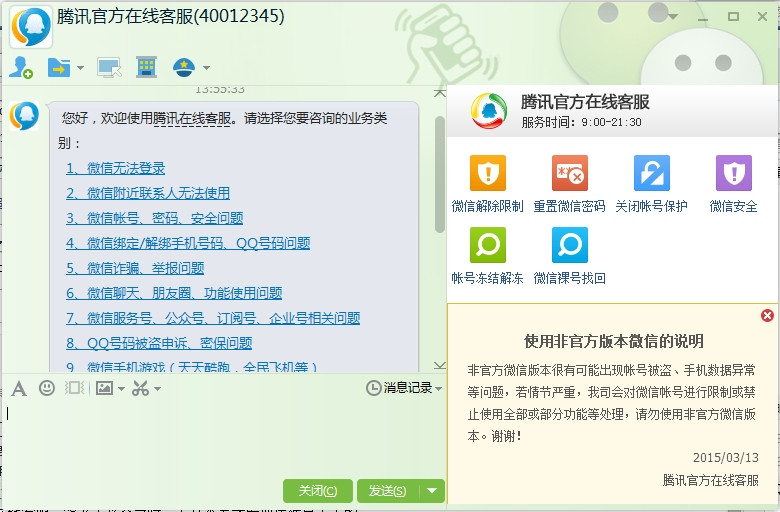The width and height of the screenshot is (780, 512).
Task: Click the remote desktop monitor icon
Action: (x=109, y=68)
